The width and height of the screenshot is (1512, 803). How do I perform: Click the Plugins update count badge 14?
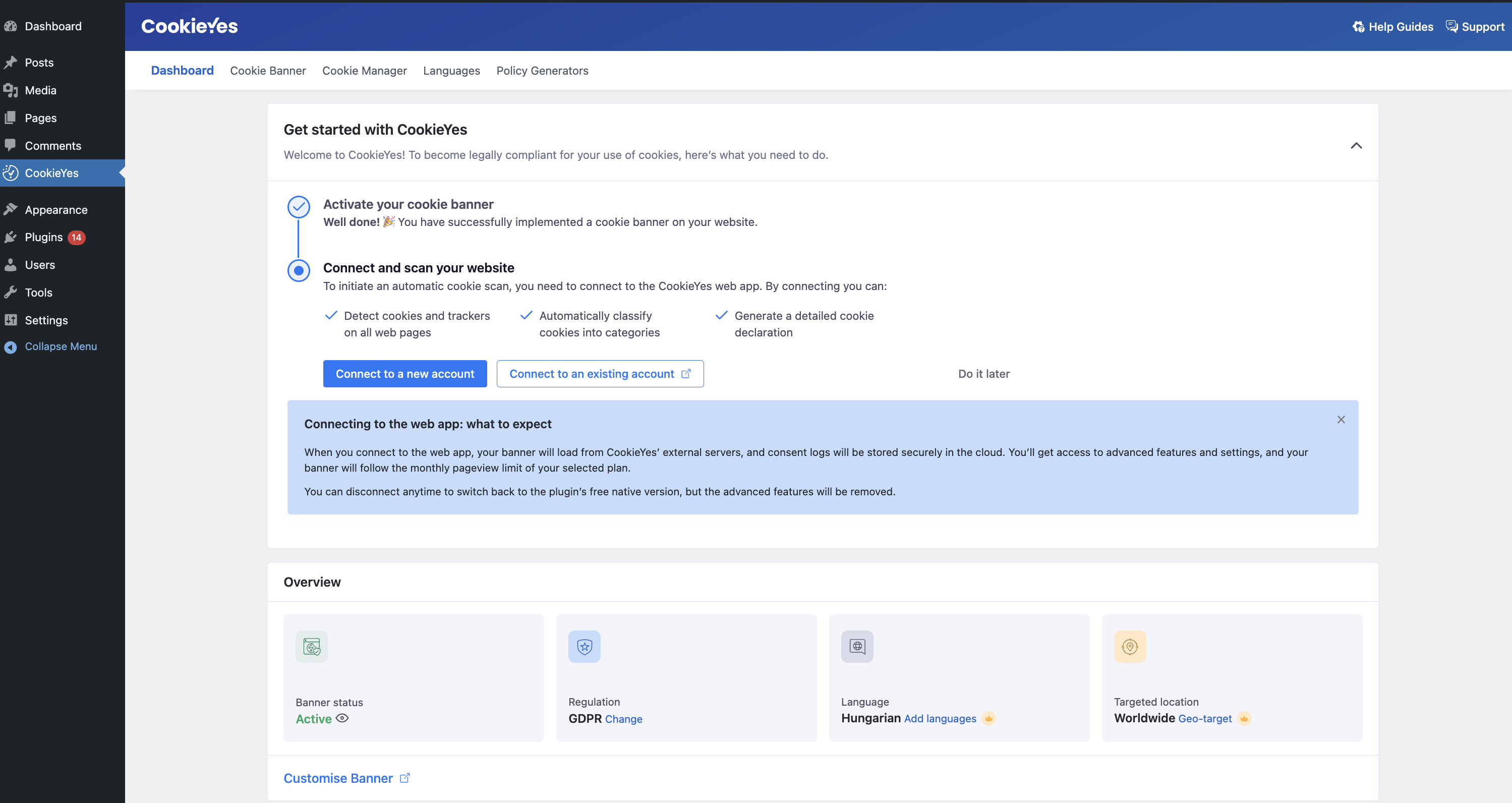coord(76,238)
